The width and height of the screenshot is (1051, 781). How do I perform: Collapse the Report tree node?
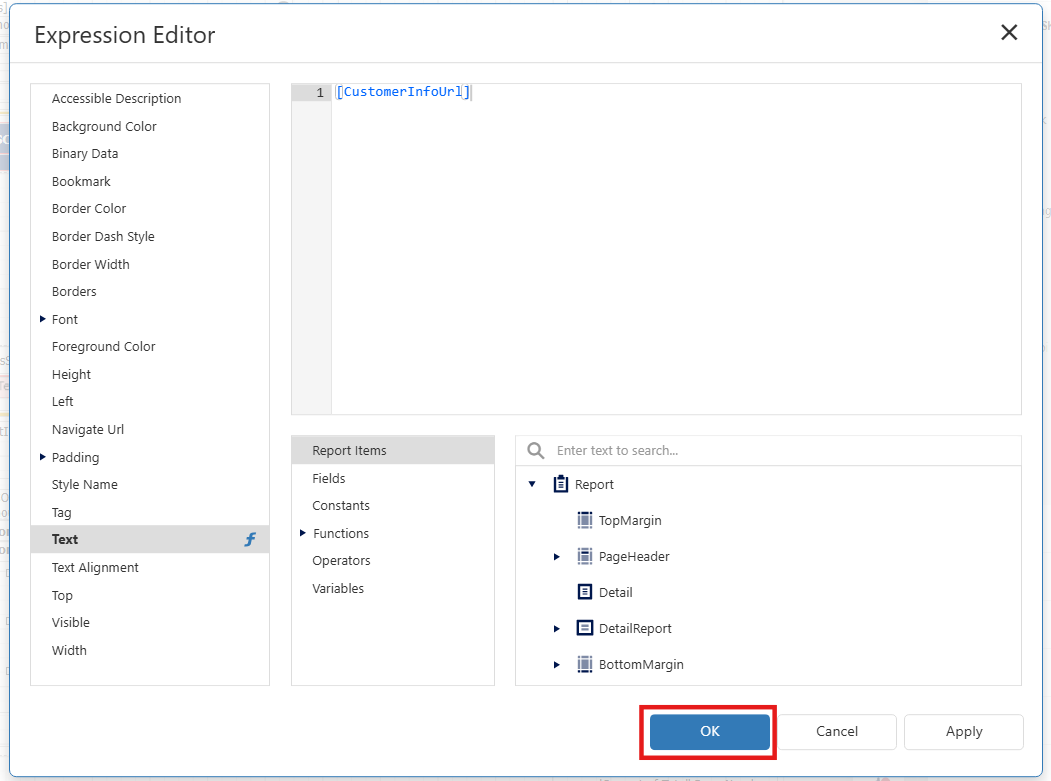tap(532, 484)
